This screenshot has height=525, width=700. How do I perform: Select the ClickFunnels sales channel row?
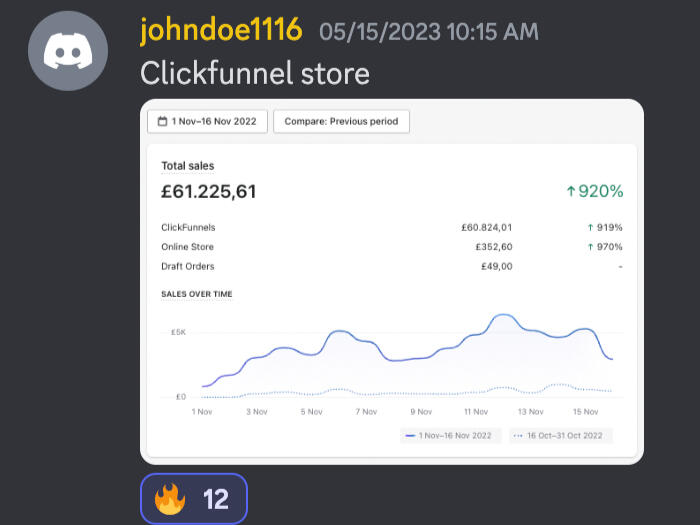tap(188, 227)
